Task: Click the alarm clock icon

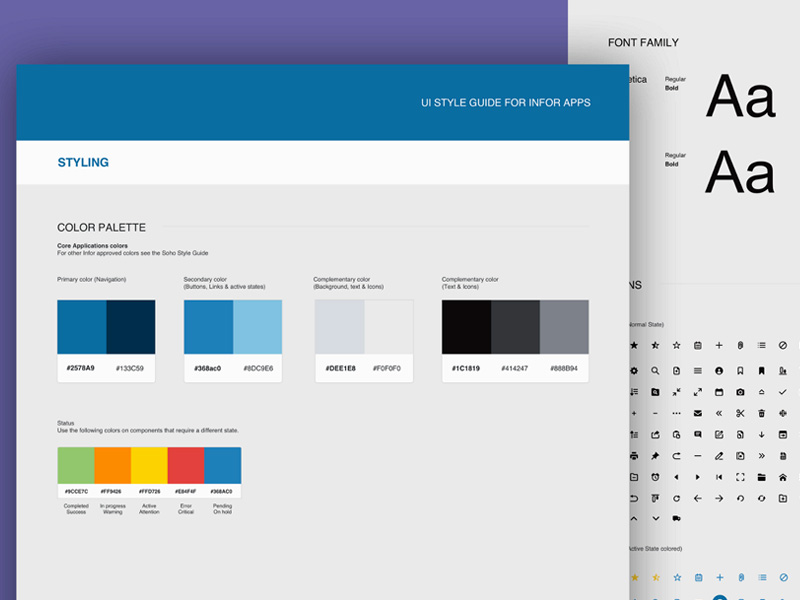Action: [x=655, y=478]
